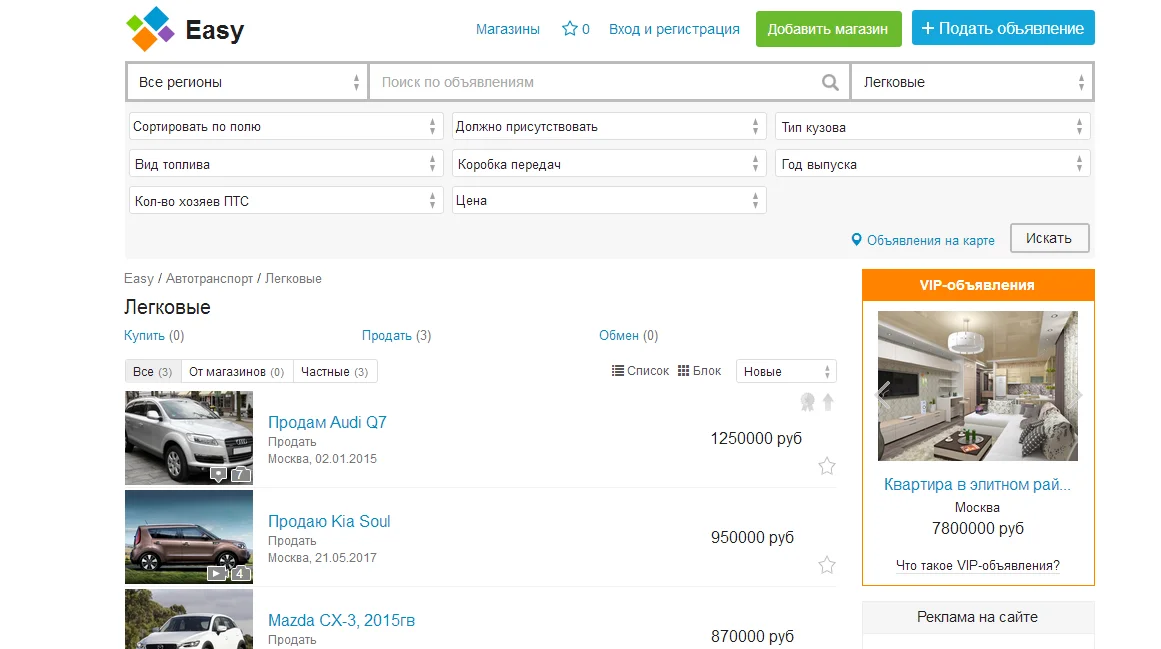Go to Easy breadcrumb
The width and height of the screenshot is (1161, 649).
point(138,278)
